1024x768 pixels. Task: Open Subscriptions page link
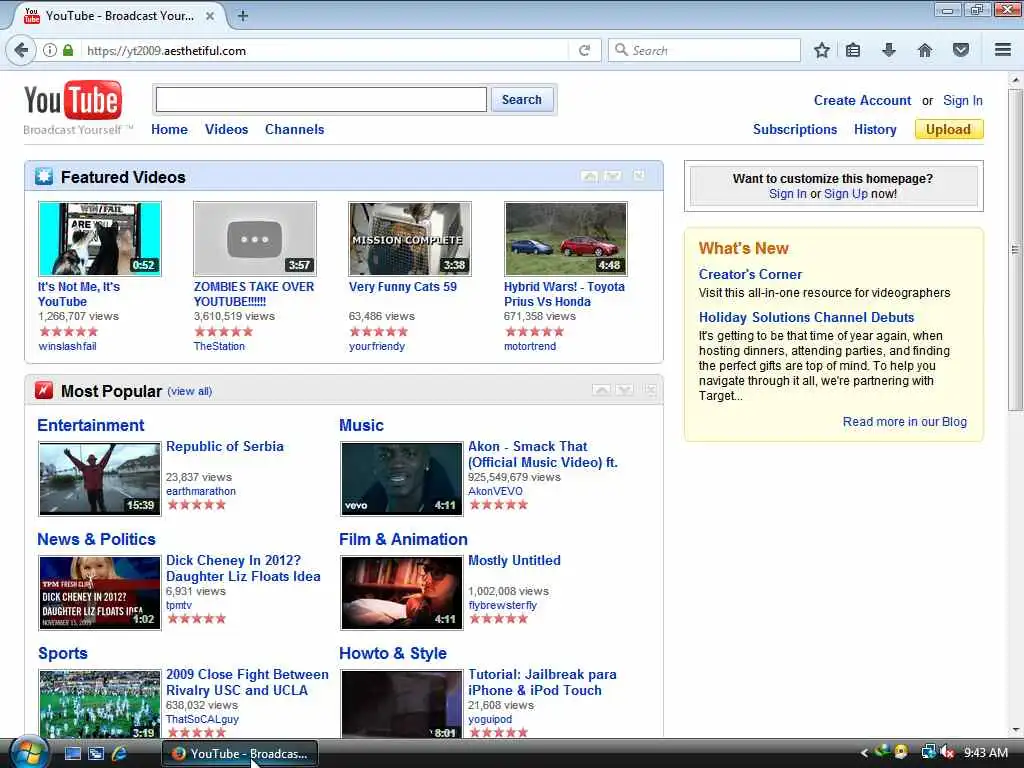click(x=795, y=129)
